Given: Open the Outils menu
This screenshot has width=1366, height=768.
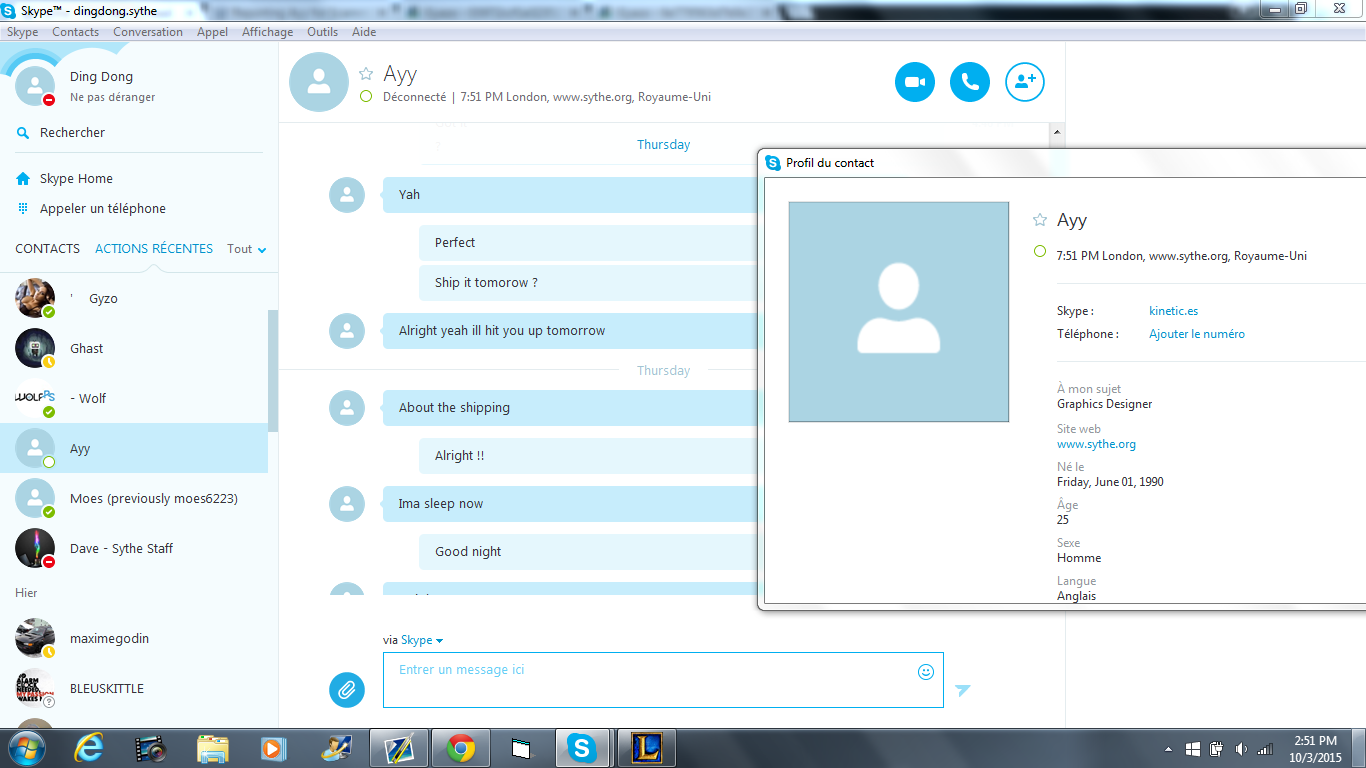Looking at the screenshot, I should click(322, 32).
